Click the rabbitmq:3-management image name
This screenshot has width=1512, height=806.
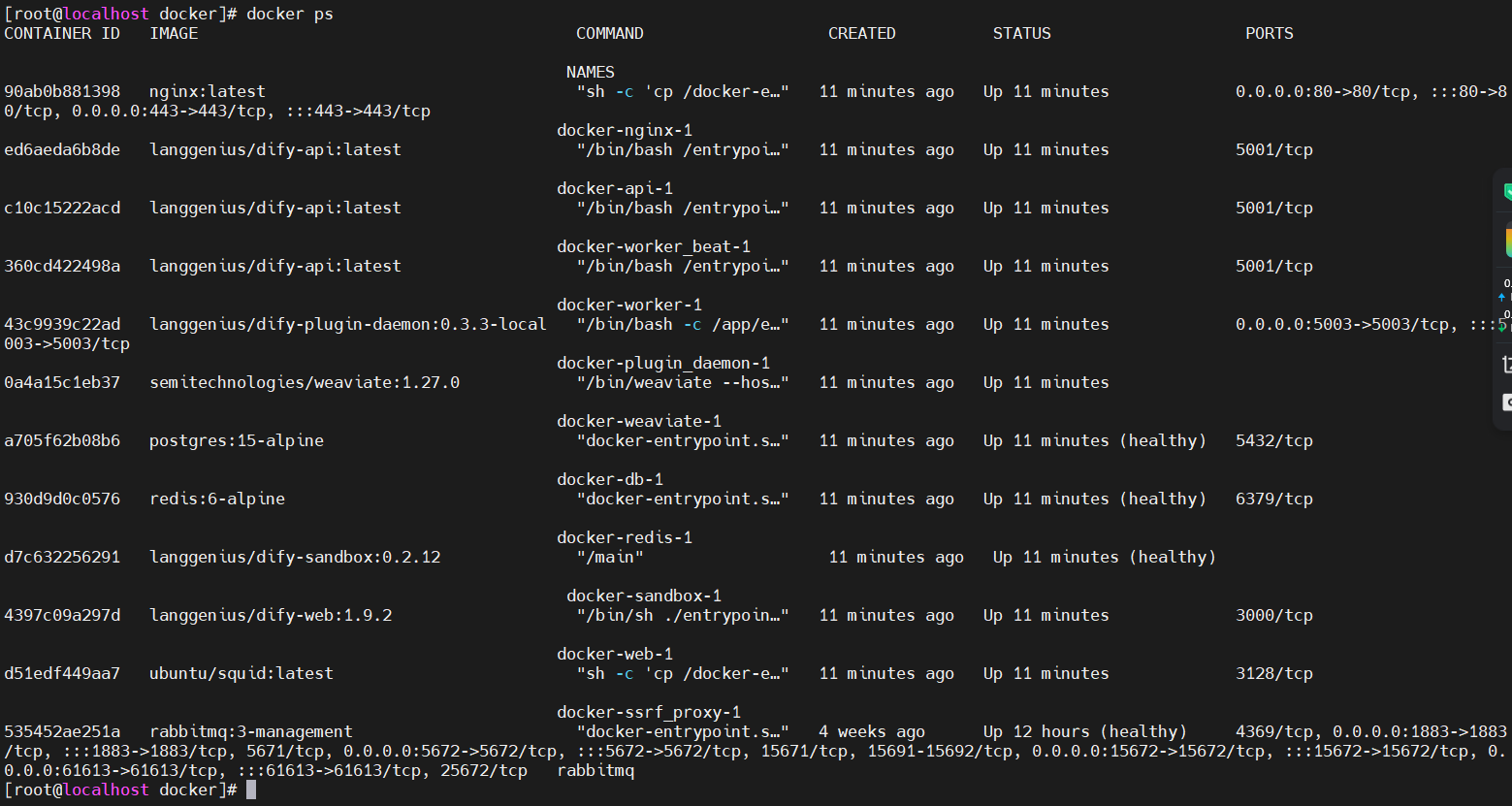point(251,731)
